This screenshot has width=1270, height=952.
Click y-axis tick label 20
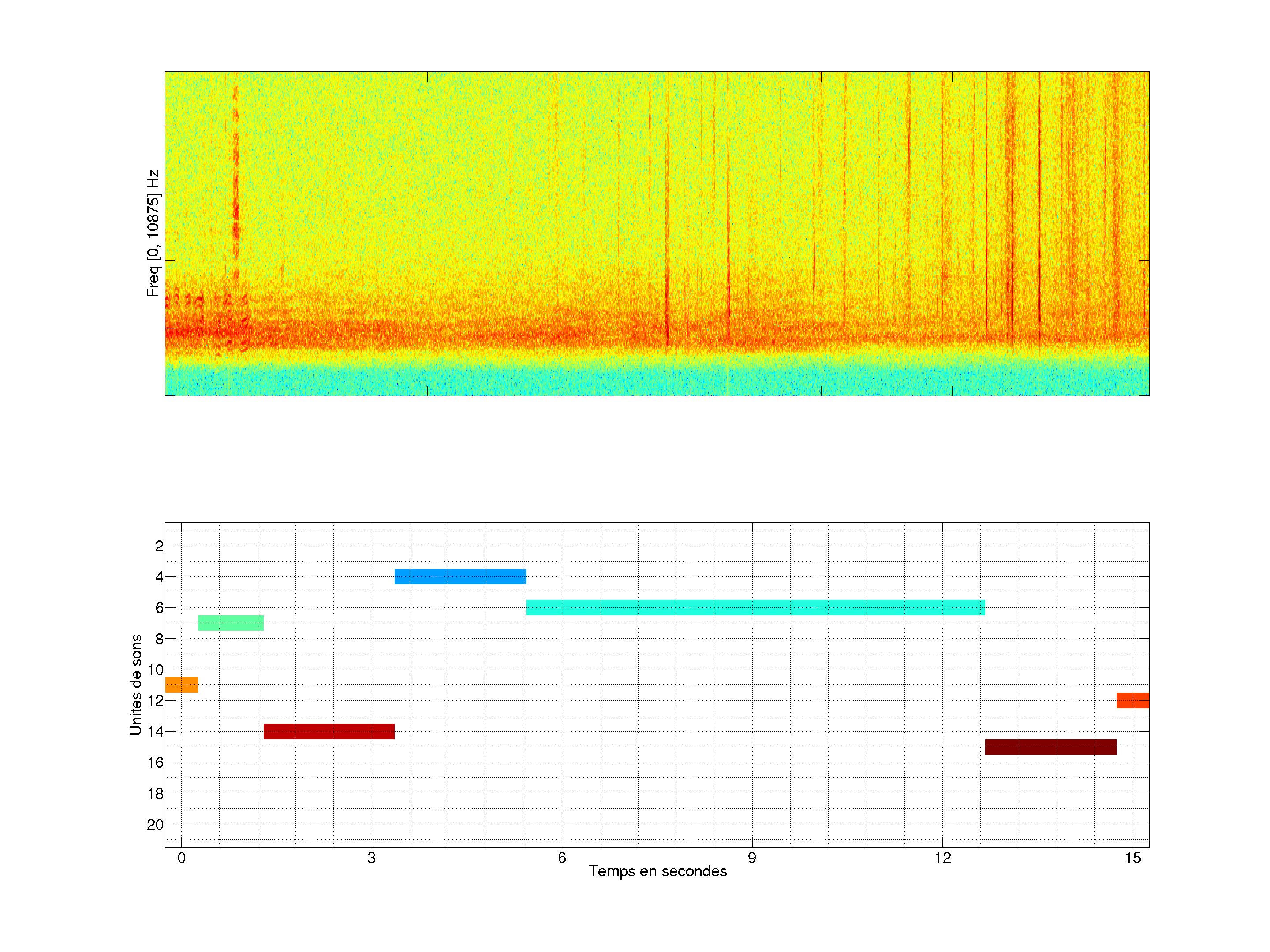coord(155,825)
